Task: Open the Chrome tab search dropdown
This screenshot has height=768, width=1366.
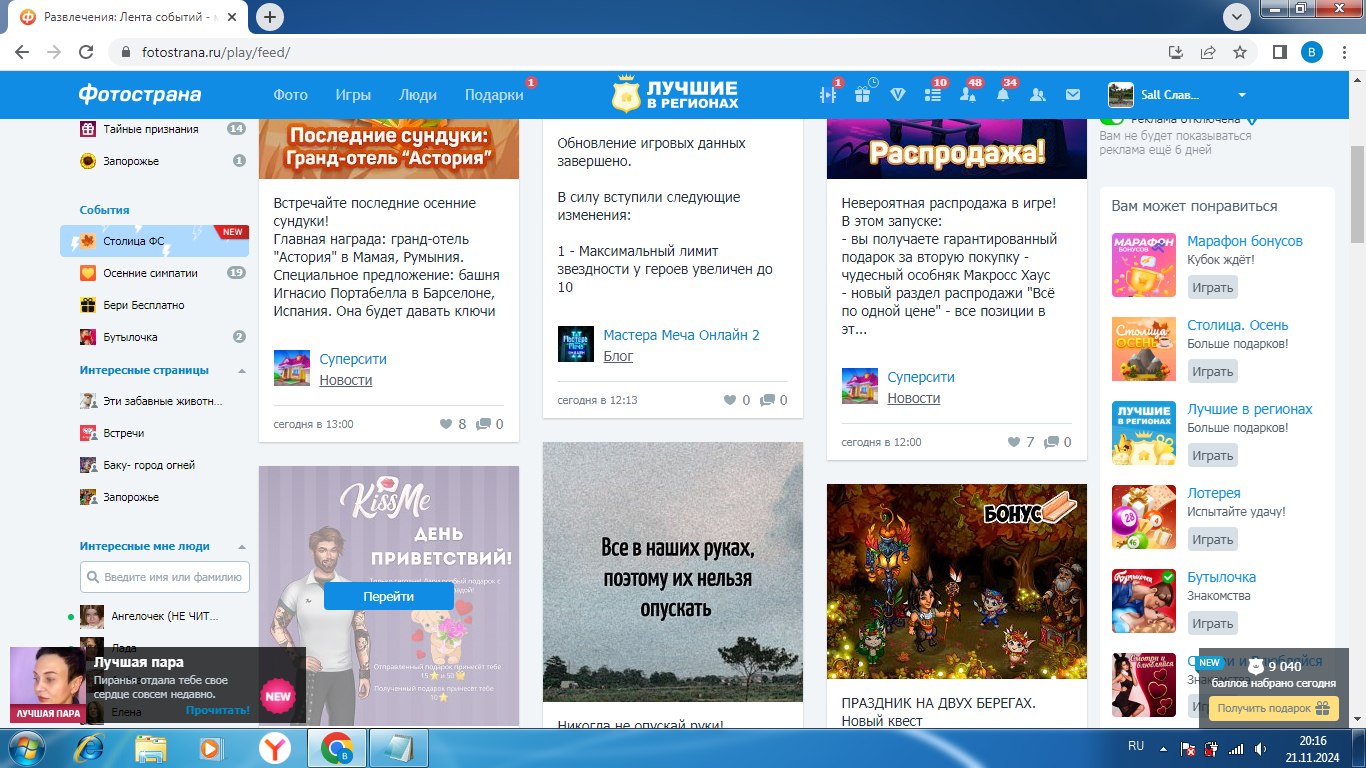Action: 1237,16
